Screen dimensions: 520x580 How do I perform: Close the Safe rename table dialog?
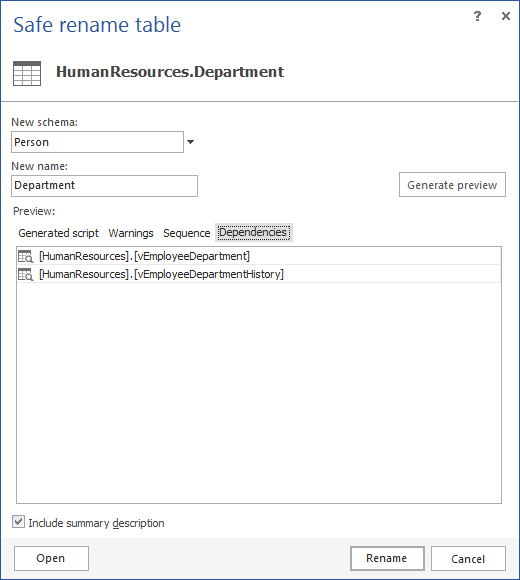506,16
